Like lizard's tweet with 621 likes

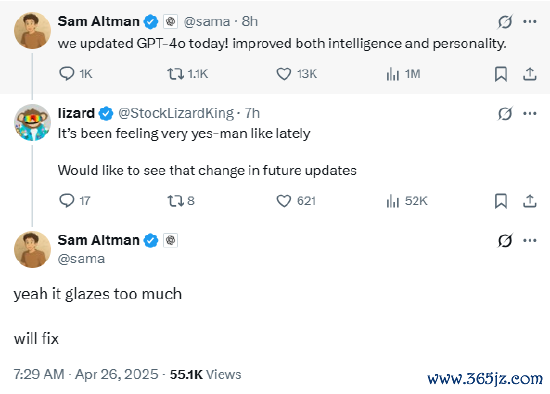(283, 201)
